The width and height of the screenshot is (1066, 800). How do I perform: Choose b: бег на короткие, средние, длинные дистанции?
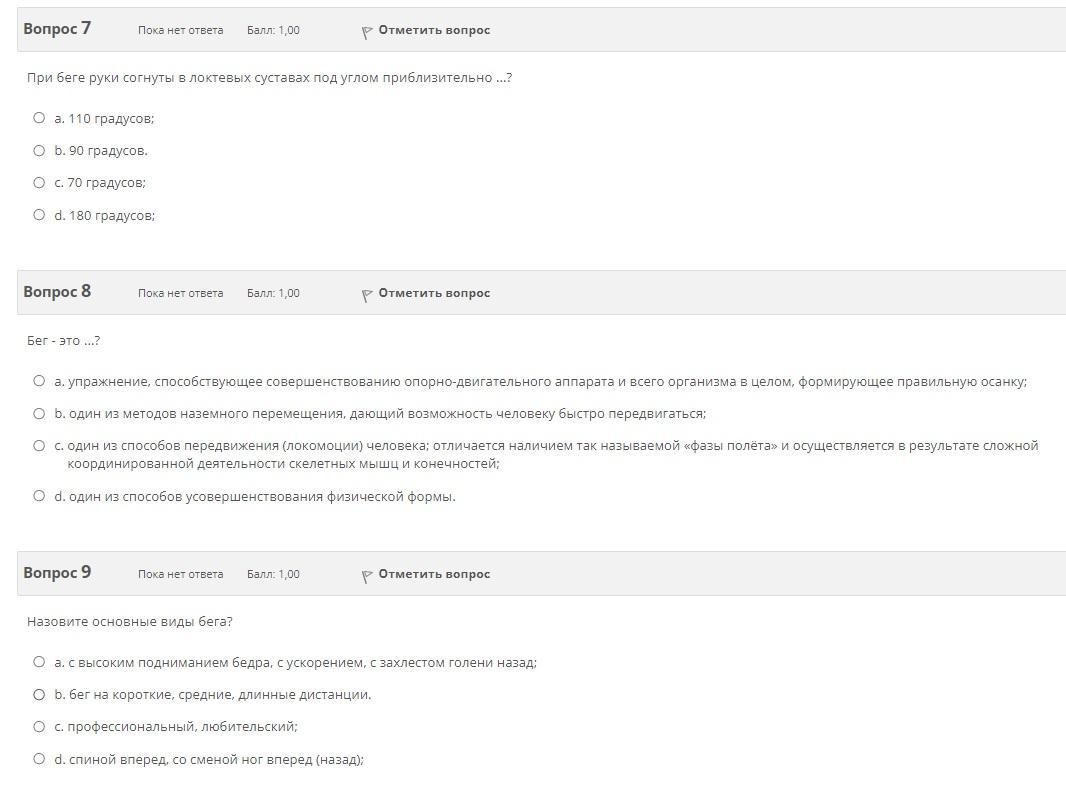pos(39,695)
